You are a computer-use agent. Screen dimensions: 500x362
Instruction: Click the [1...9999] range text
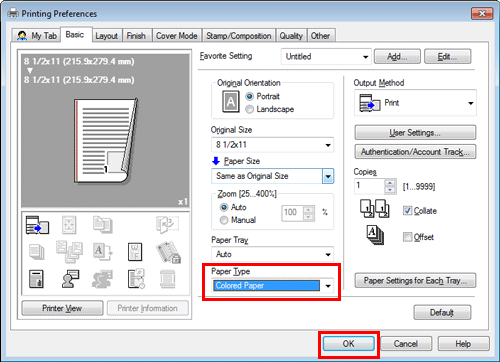tap(419, 187)
